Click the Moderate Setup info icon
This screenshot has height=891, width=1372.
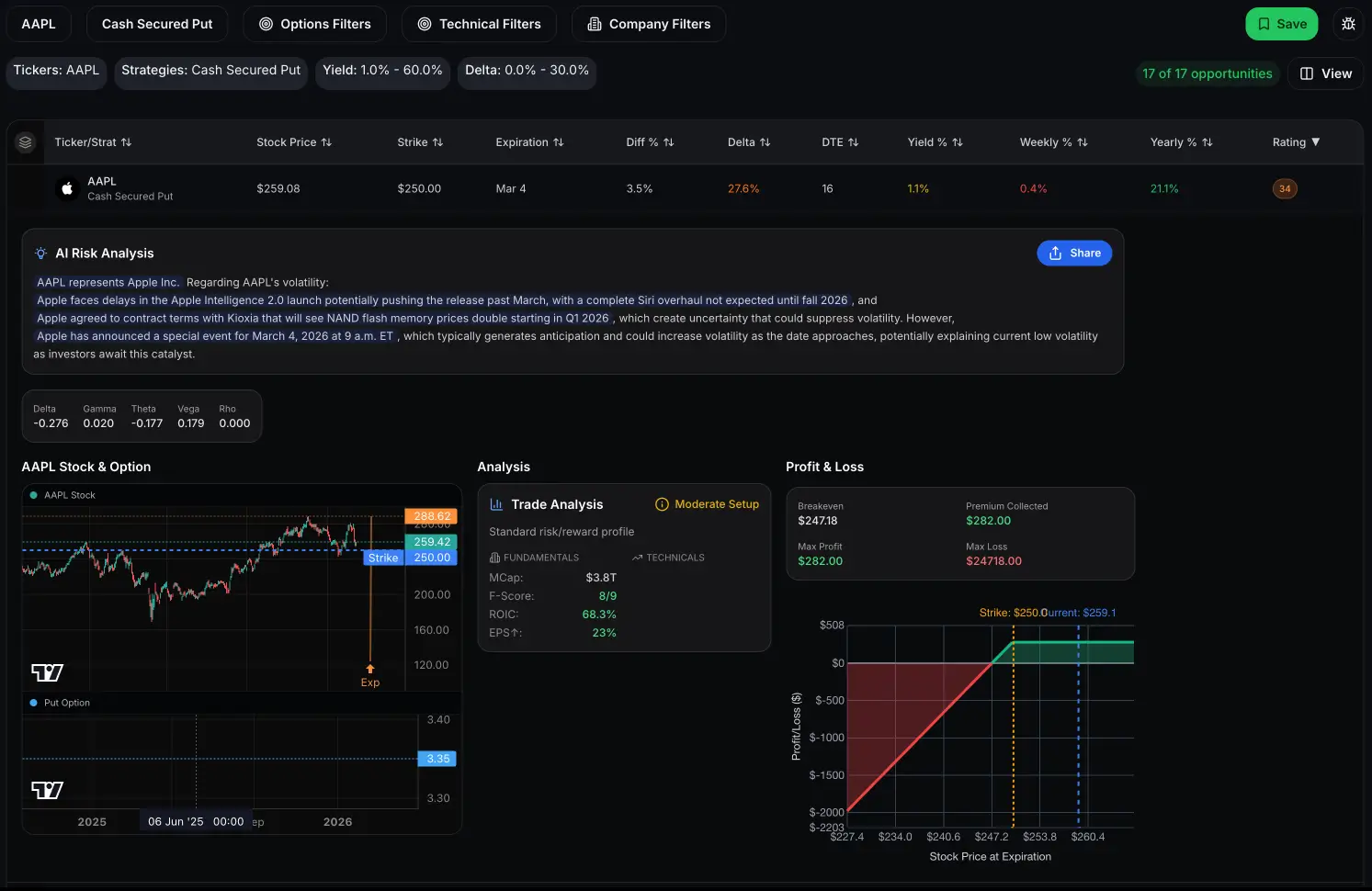662,504
